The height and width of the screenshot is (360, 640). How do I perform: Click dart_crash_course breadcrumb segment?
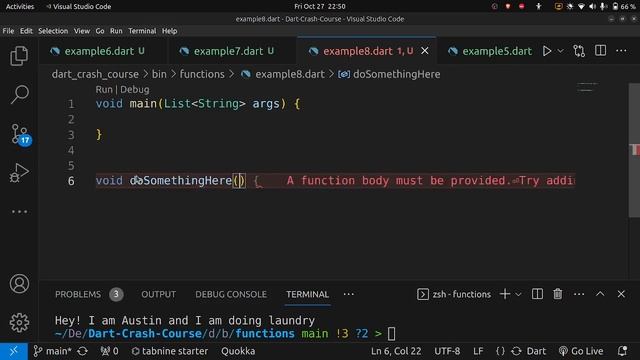95,74
